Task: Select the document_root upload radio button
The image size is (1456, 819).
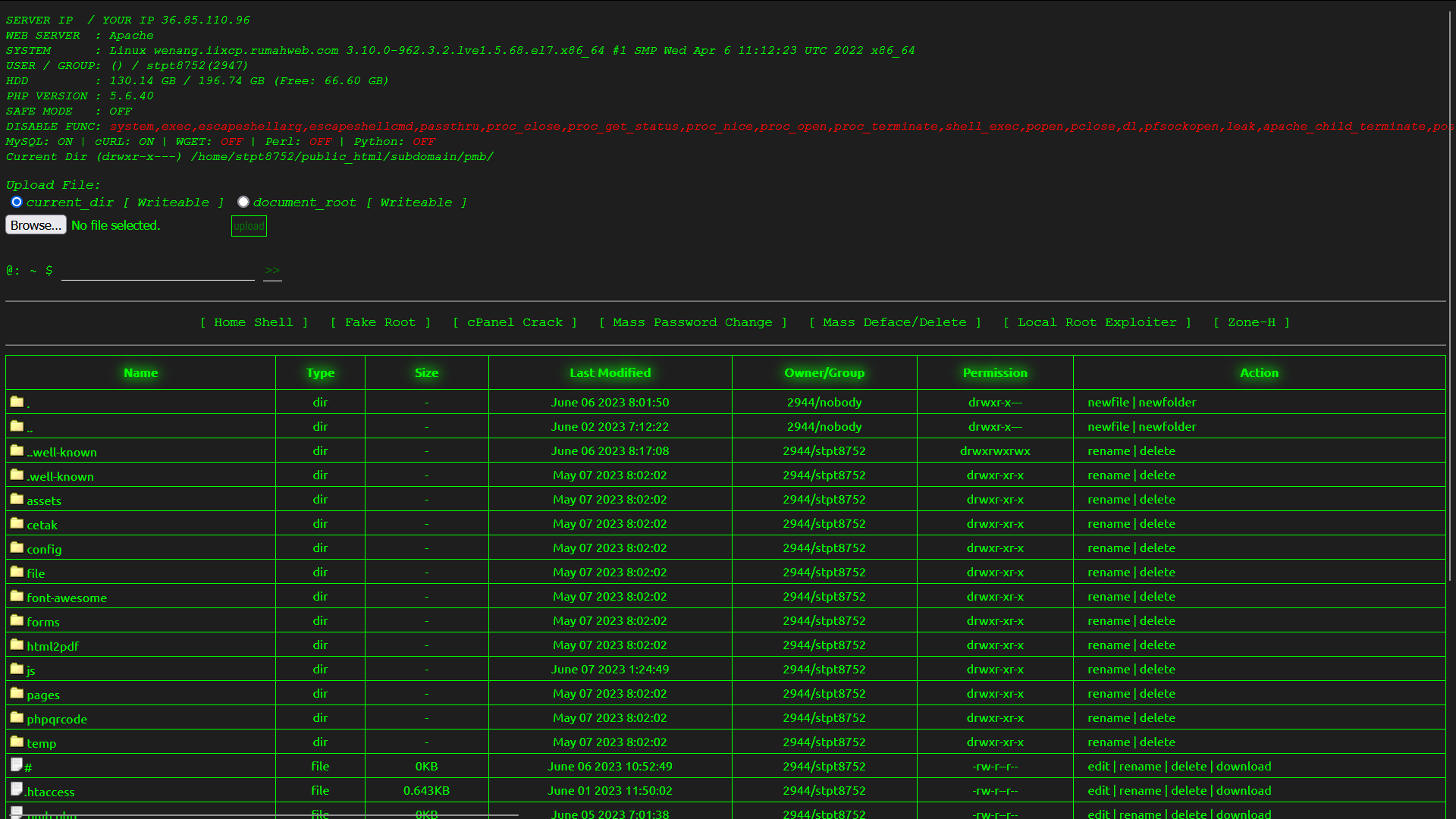Action: pyautogui.click(x=243, y=202)
